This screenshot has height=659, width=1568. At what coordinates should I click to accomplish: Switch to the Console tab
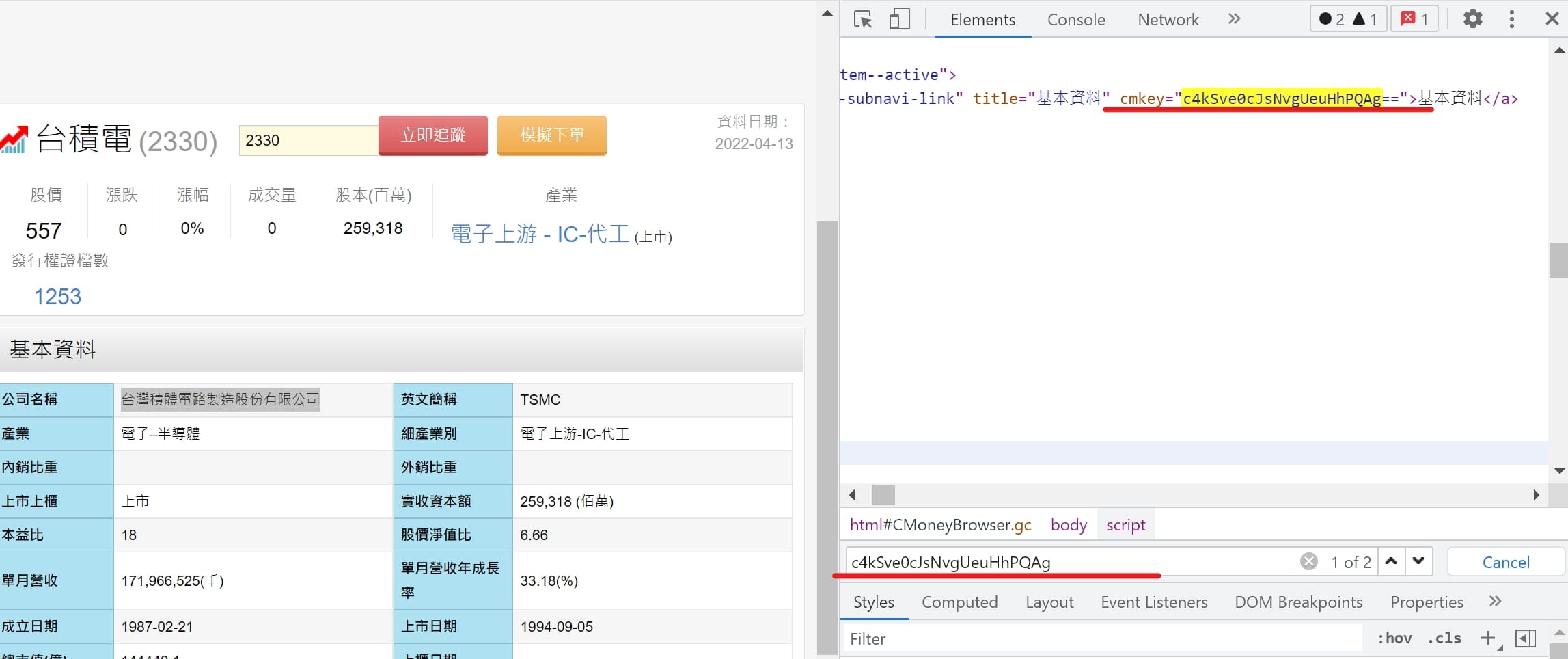pos(1076,20)
